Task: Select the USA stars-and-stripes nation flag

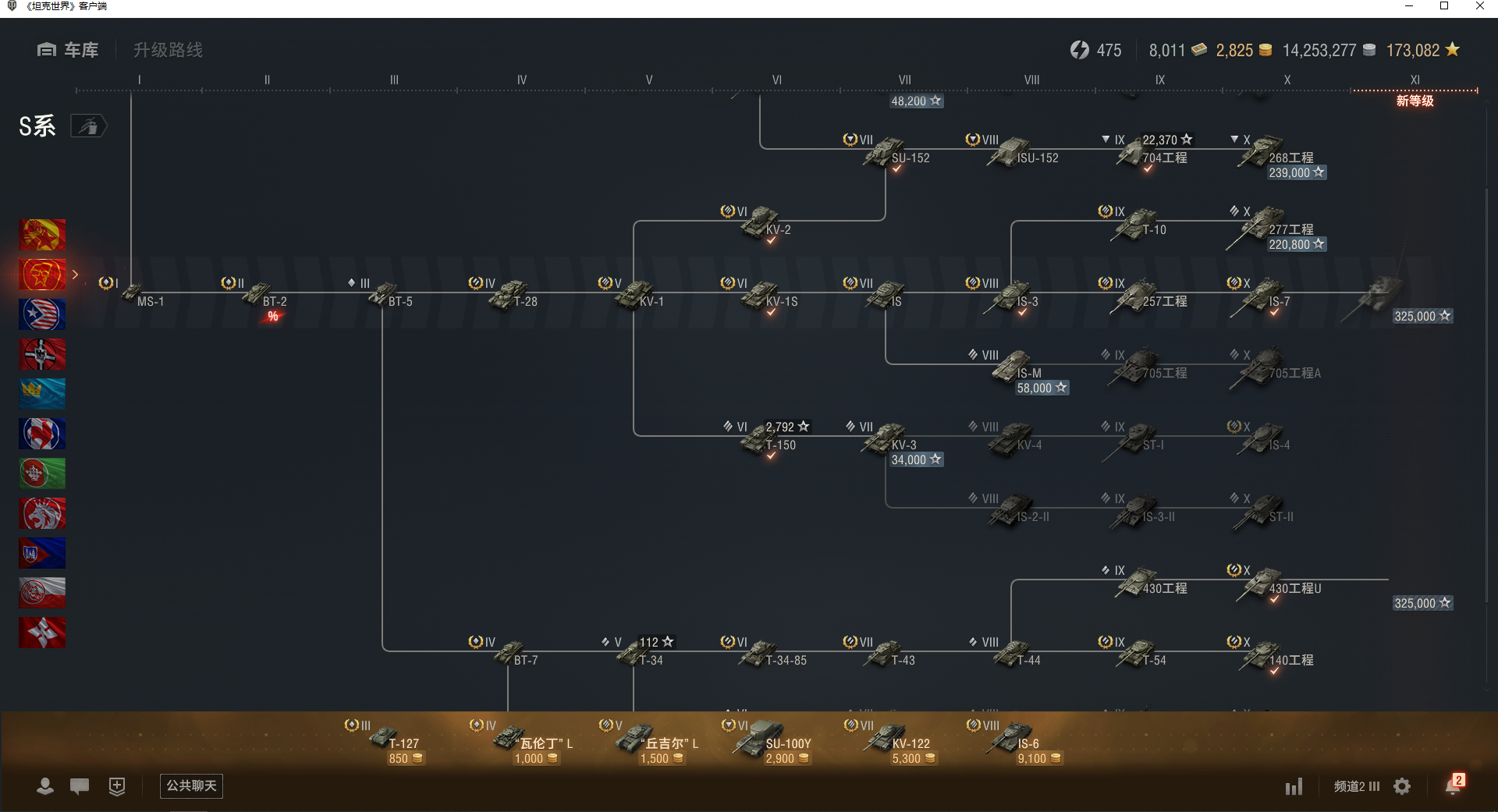Action: pos(42,314)
